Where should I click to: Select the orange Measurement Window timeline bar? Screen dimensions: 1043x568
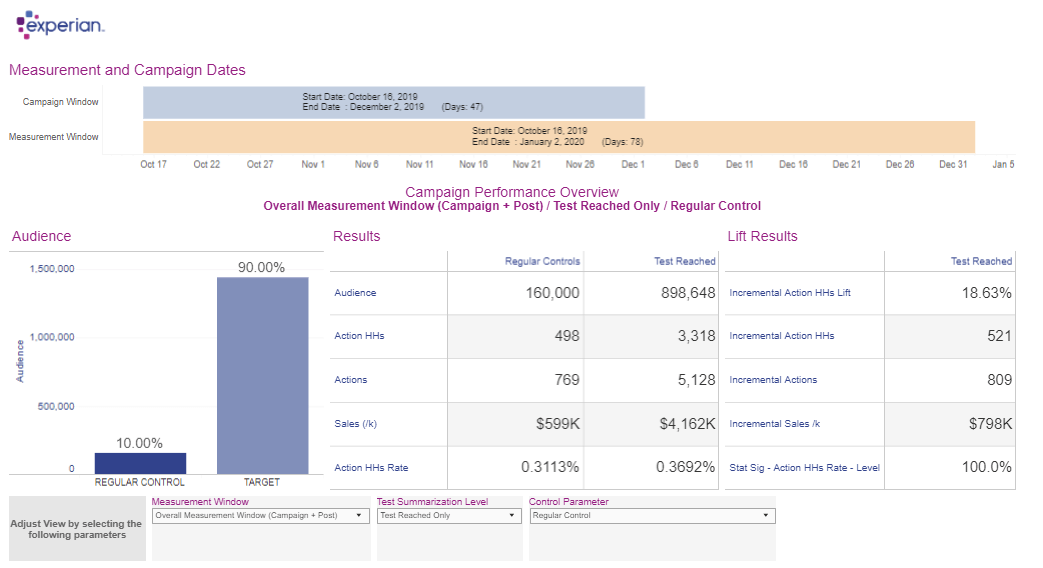click(x=558, y=136)
